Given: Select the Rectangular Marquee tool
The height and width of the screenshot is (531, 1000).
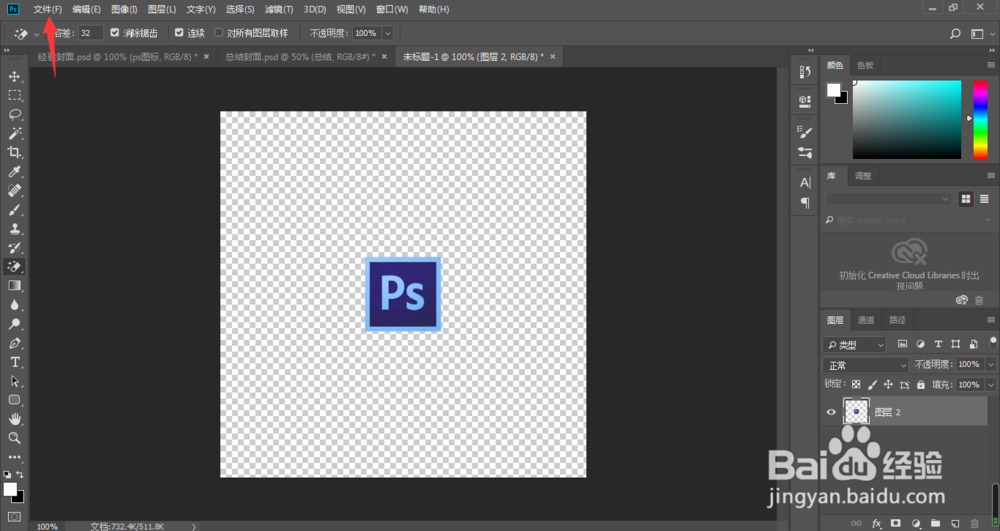Looking at the screenshot, I should (x=14, y=96).
